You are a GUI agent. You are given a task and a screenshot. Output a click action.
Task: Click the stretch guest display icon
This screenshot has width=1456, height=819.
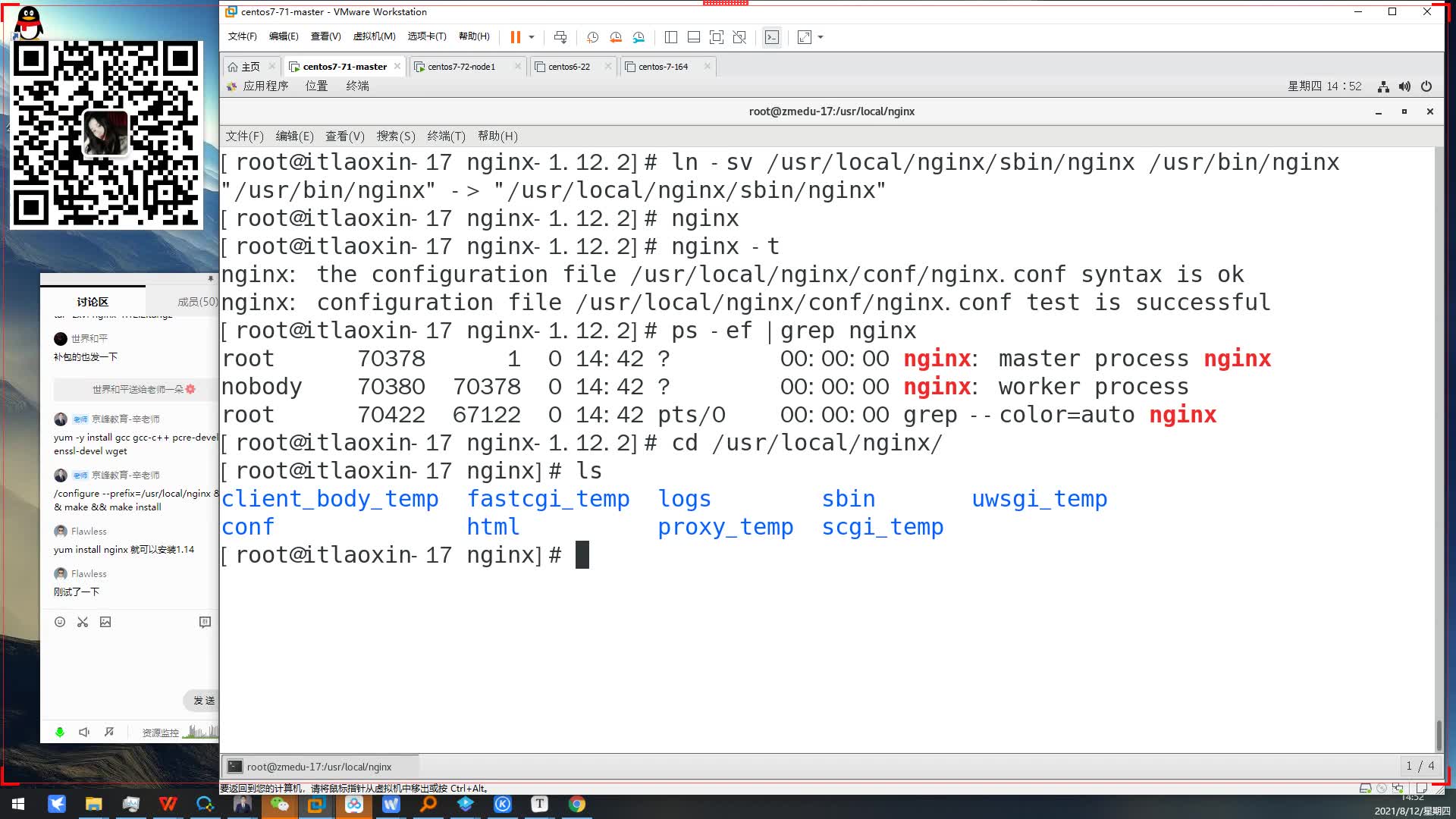(805, 37)
